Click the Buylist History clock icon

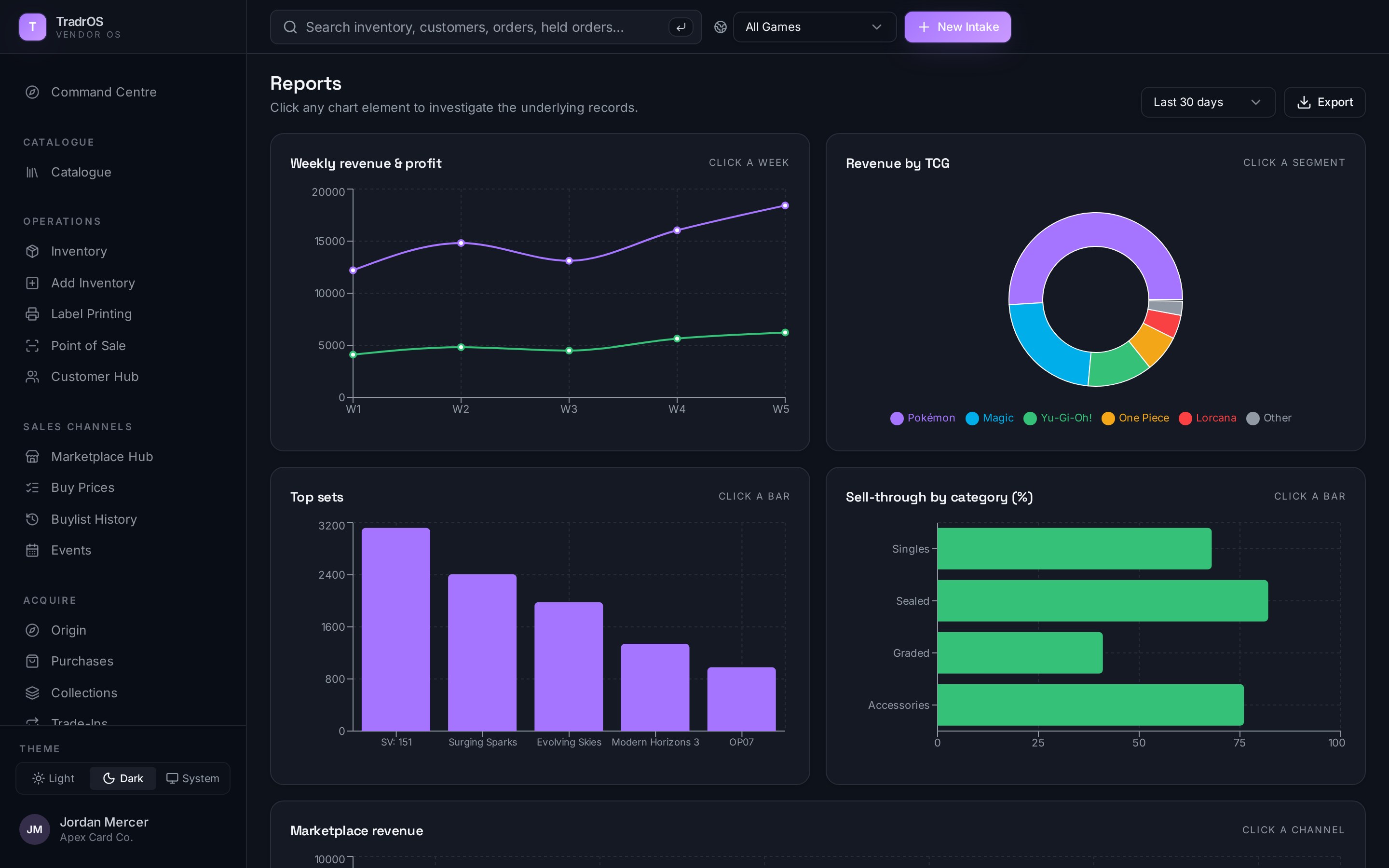point(32,519)
